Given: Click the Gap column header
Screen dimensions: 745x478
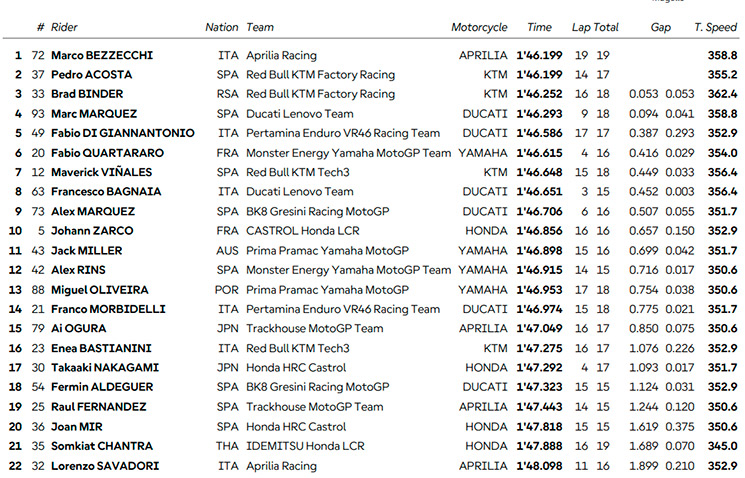Looking at the screenshot, I should pos(660,28).
